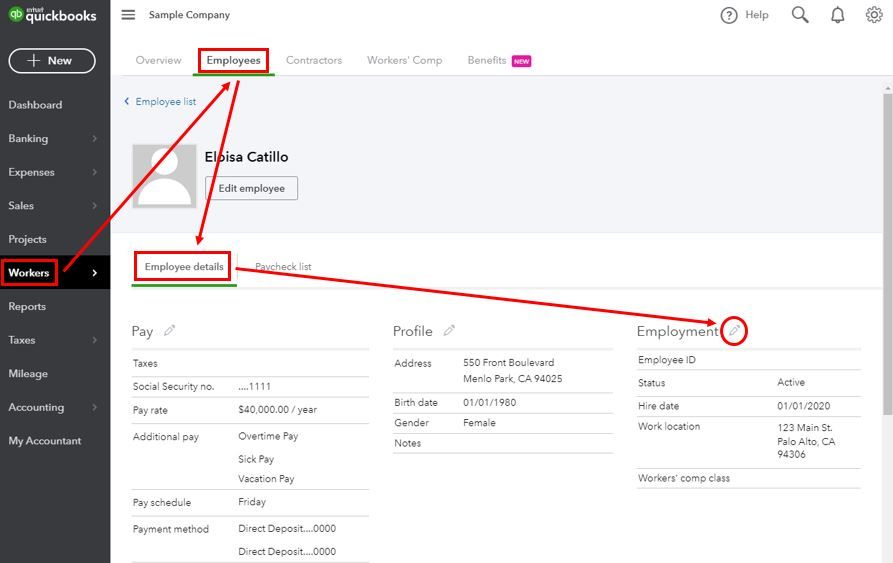This screenshot has width=893, height=563.
Task: Open Mileage in sidebar
Action: [28, 373]
